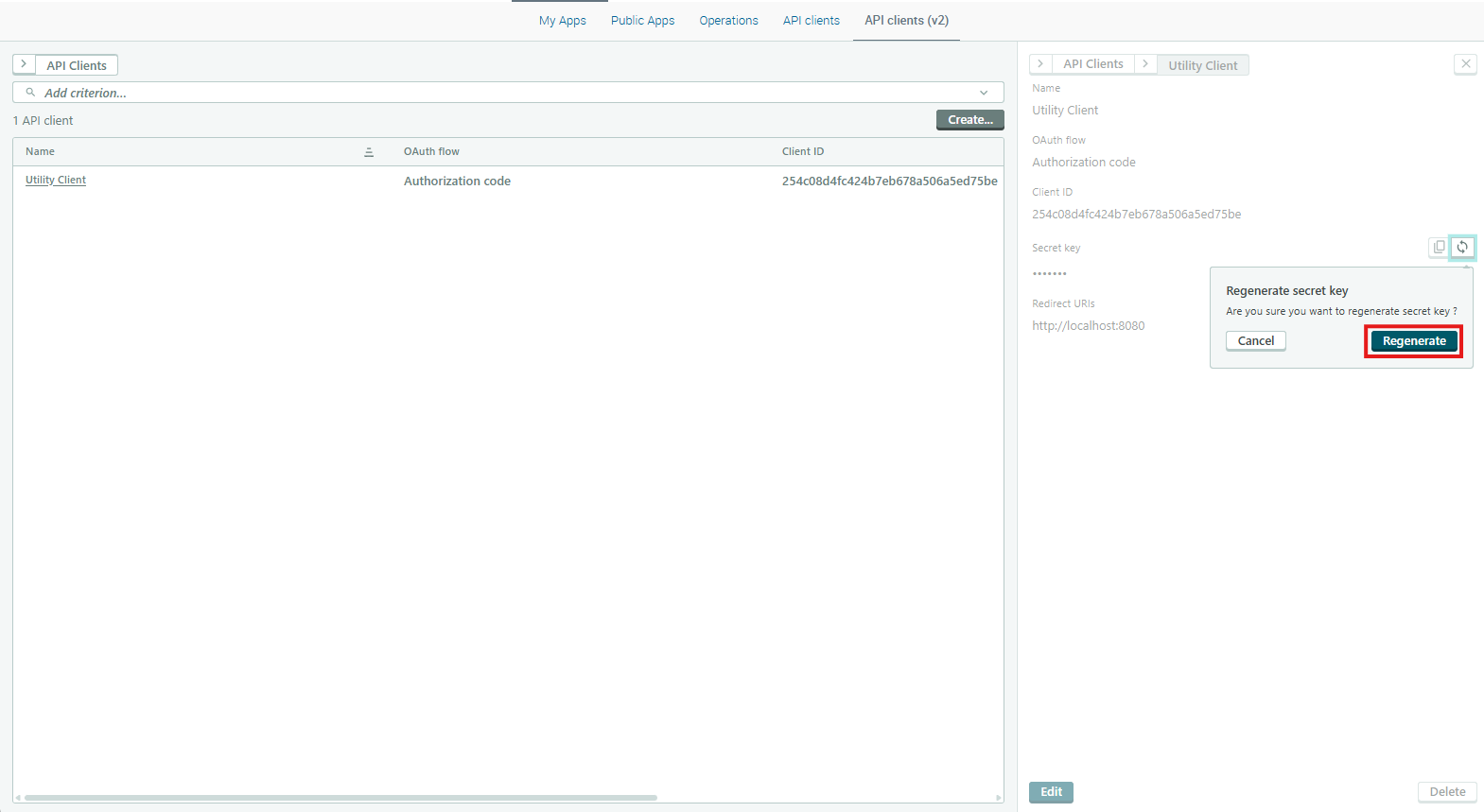This screenshot has height=812, width=1484.
Task: Cancel the regenerate secret key dialog
Action: pos(1255,341)
